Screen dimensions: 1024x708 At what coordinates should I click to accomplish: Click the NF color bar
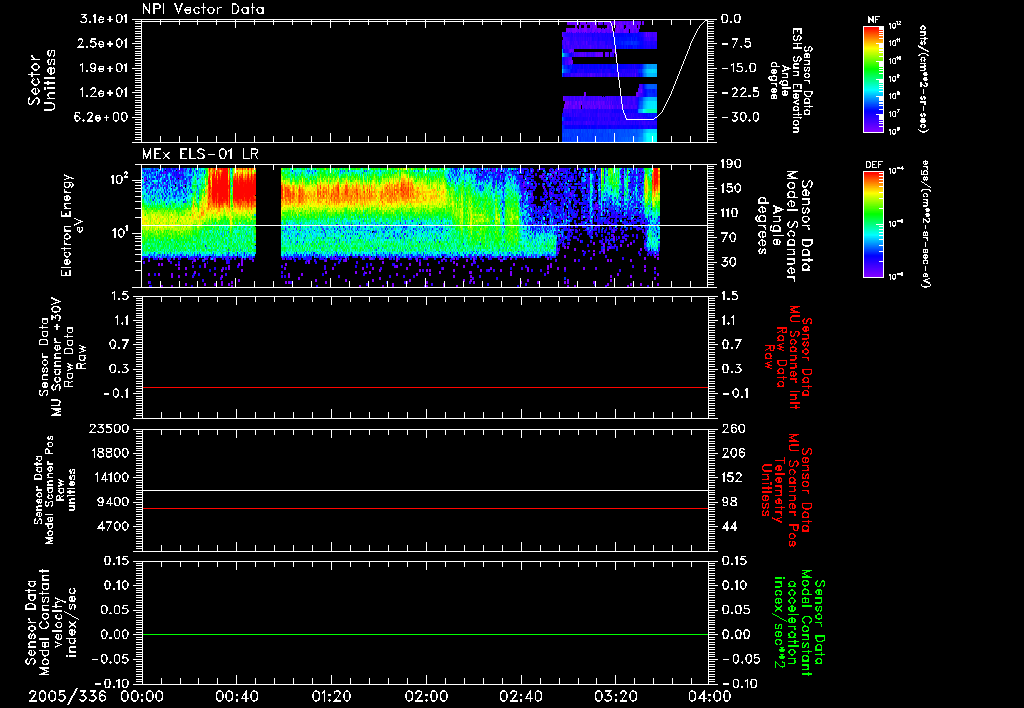tap(873, 78)
